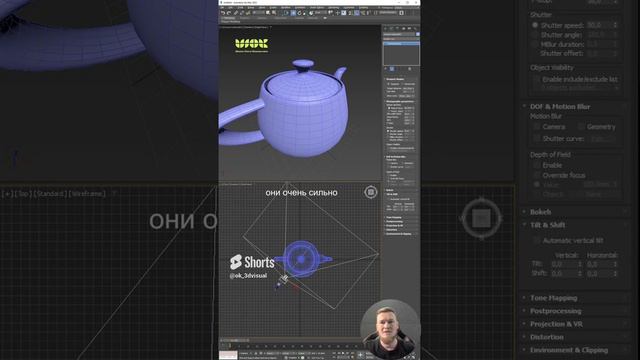The image size is (640, 360).
Task: Click the large Set Keys plus icon
Action: coord(360,355)
